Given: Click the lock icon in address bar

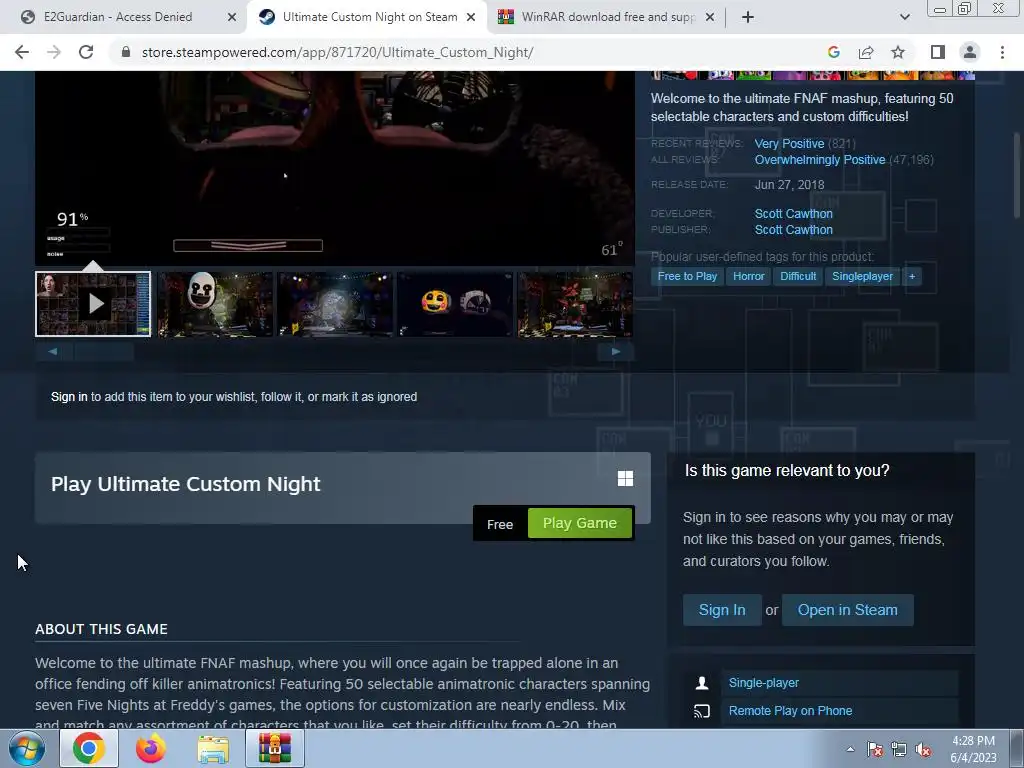Looking at the screenshot, I should pos(126,52).
